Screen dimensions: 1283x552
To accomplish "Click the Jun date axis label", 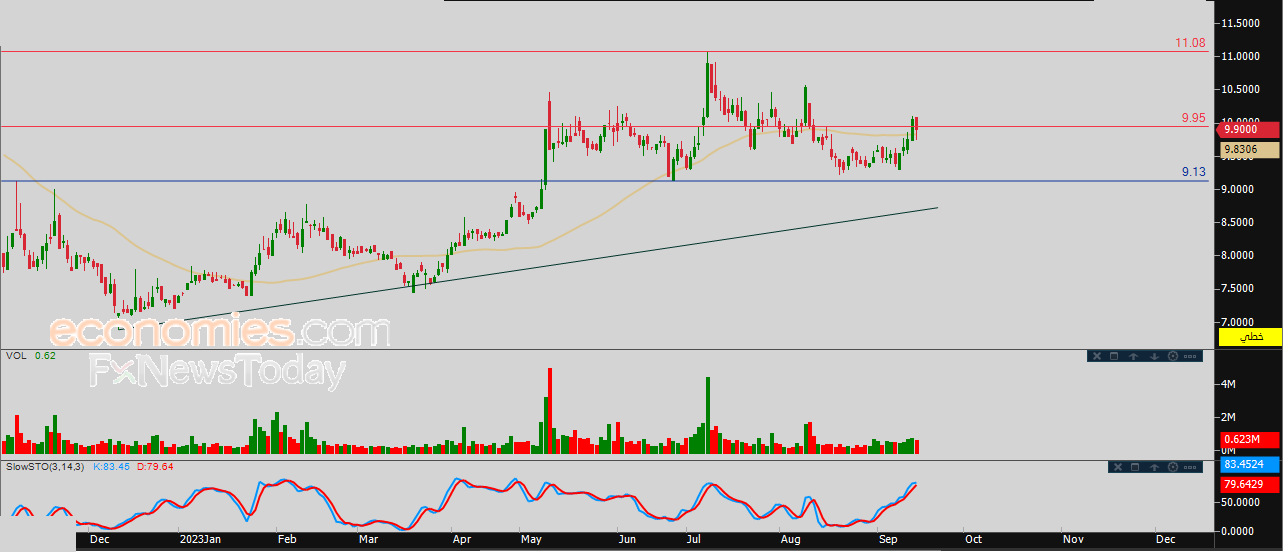I will point(627,539).
